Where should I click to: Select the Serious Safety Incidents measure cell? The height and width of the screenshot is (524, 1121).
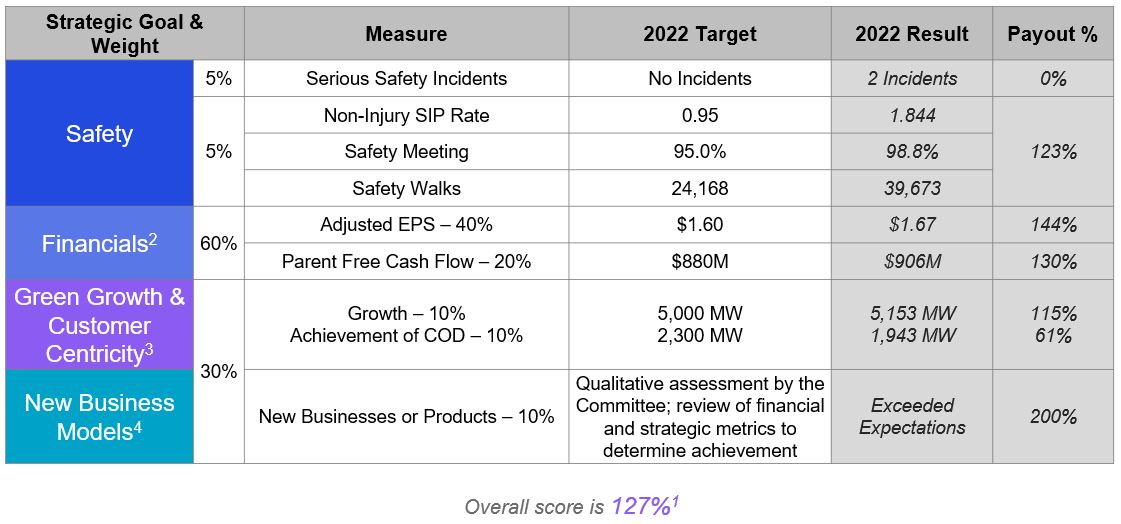coord(406,78)
